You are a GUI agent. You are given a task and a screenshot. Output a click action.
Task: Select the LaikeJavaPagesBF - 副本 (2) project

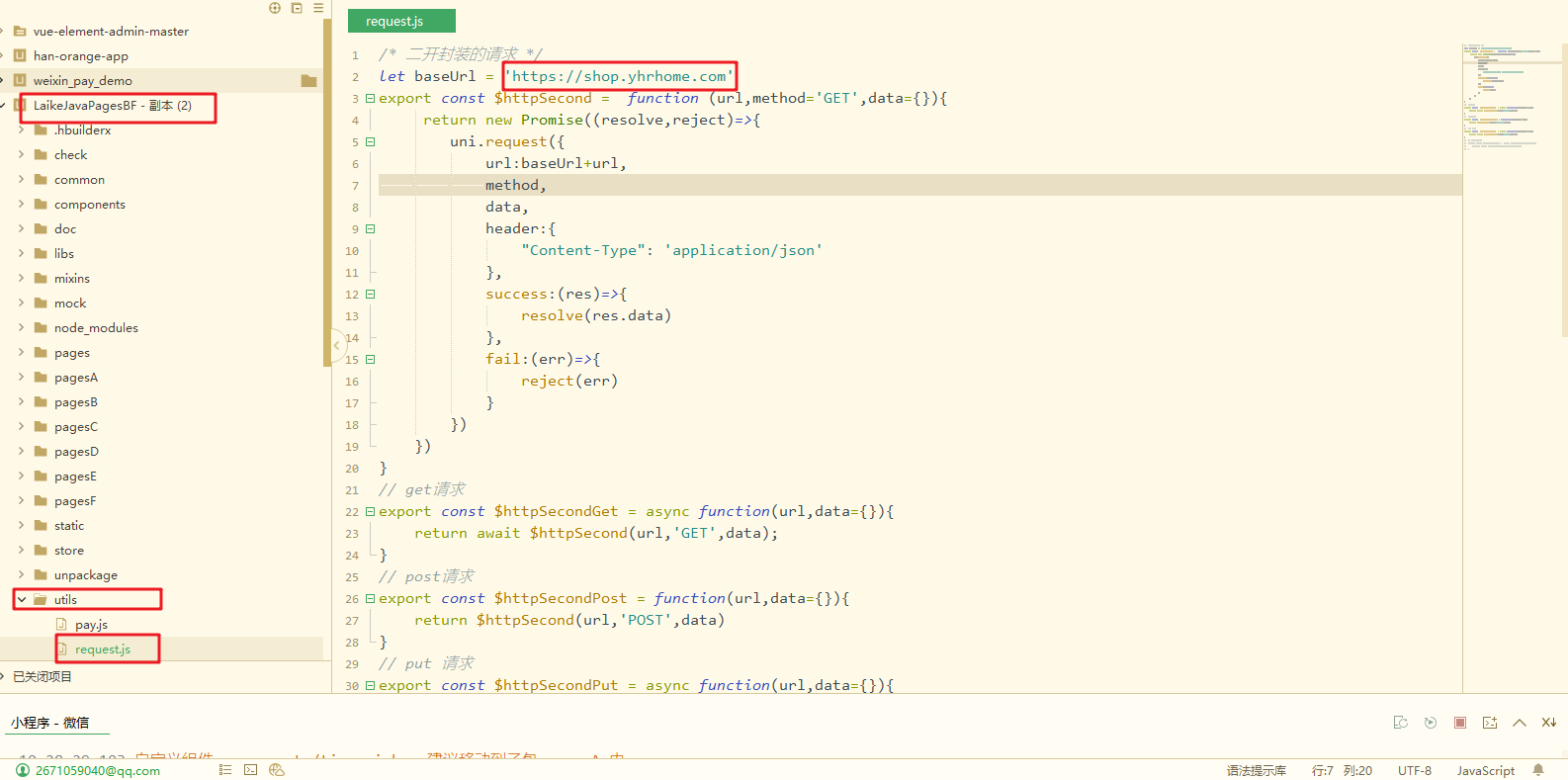113,106
